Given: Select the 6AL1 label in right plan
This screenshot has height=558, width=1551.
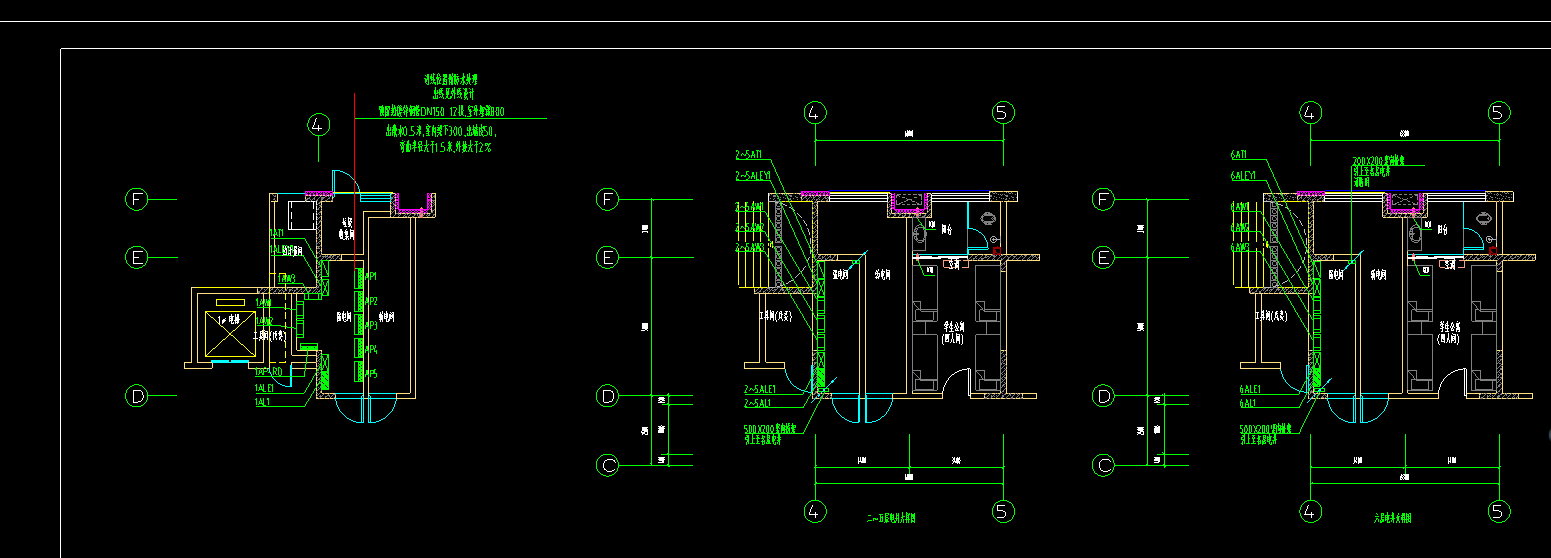Looking at the screenshot, I should coord(1248,403).
